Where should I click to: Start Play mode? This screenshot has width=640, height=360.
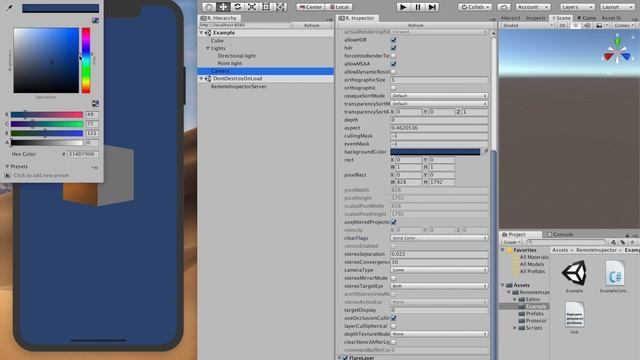coord(403,7)
